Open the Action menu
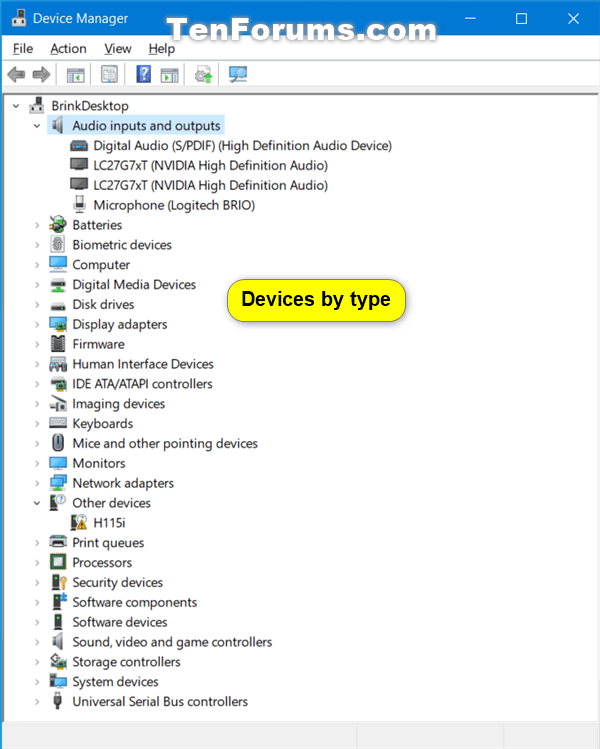This screenshot has height=749, width=600. pos(68,49)
